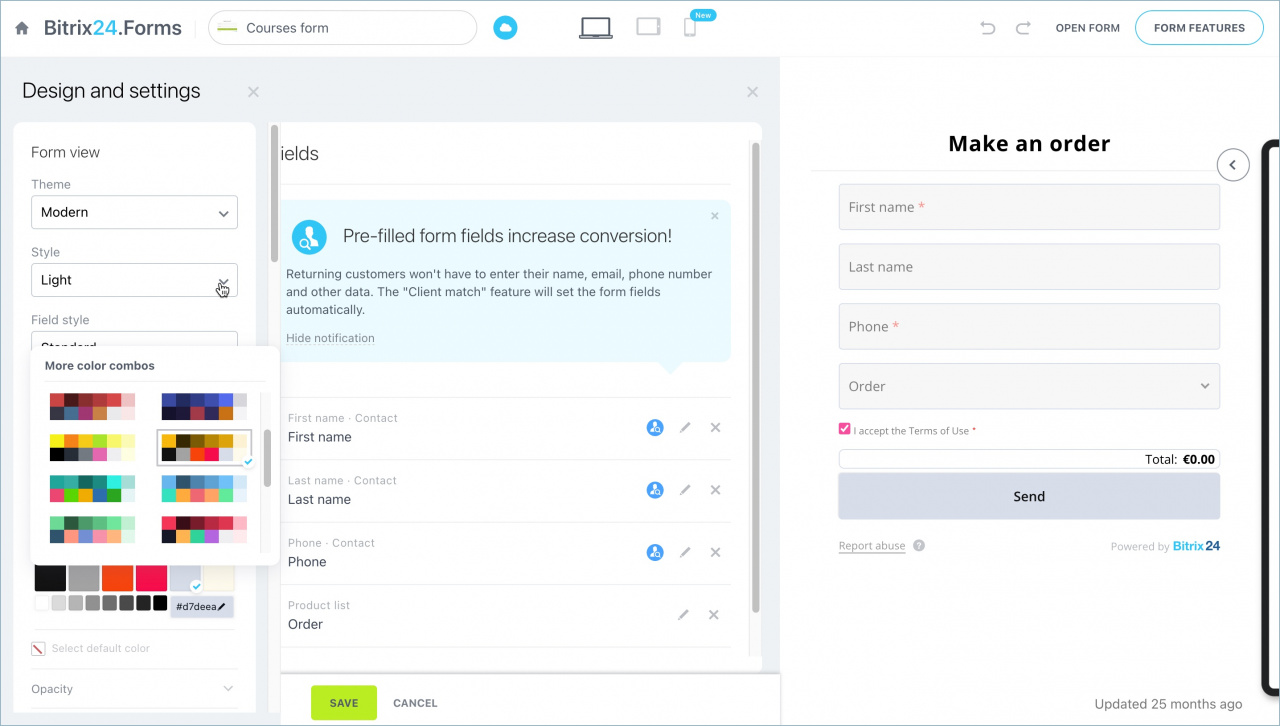Click the Select default color swatch icon
1280x726 pixels.
[39, 648]
